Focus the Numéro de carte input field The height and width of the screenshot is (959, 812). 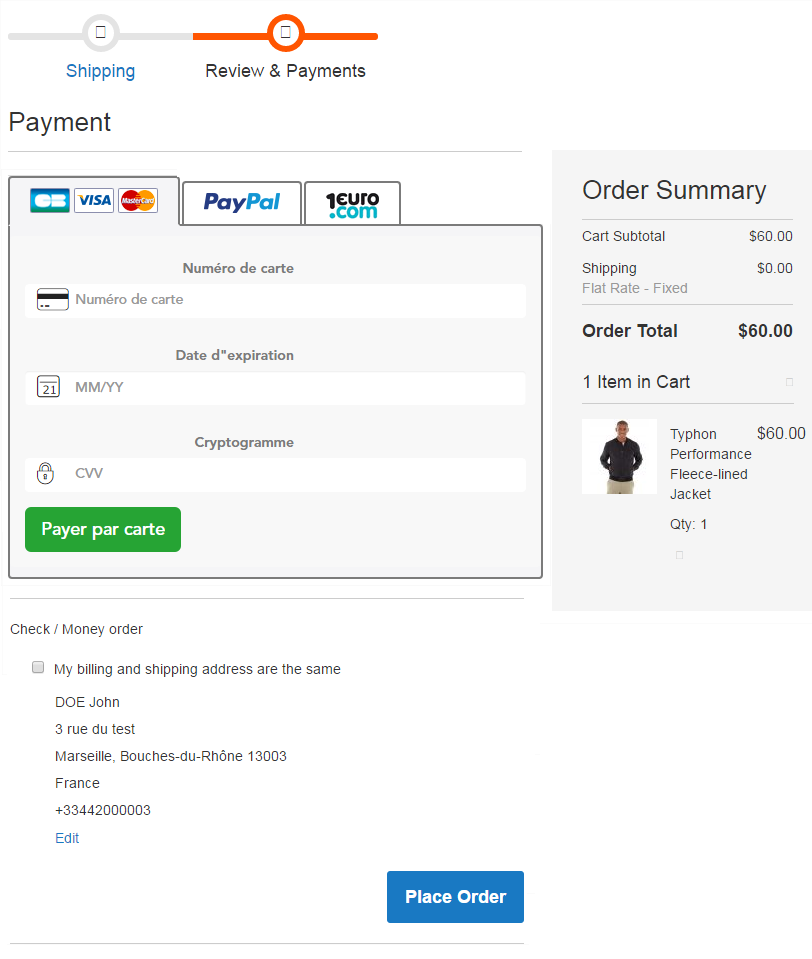(x=295, y=300)
